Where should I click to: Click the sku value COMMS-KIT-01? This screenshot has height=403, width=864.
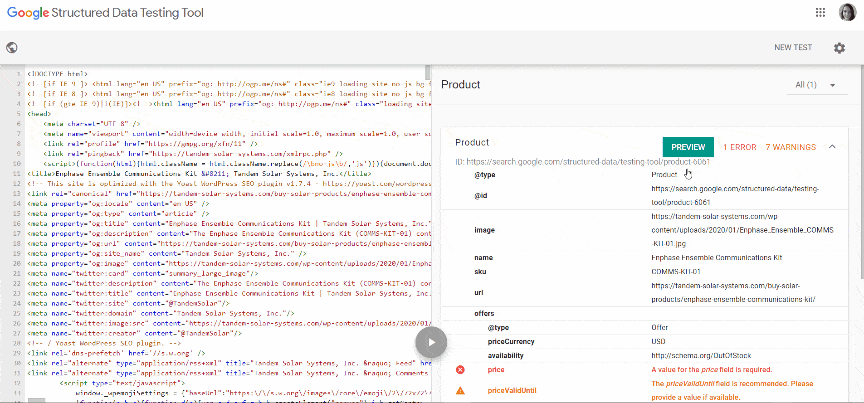(677, 272)
